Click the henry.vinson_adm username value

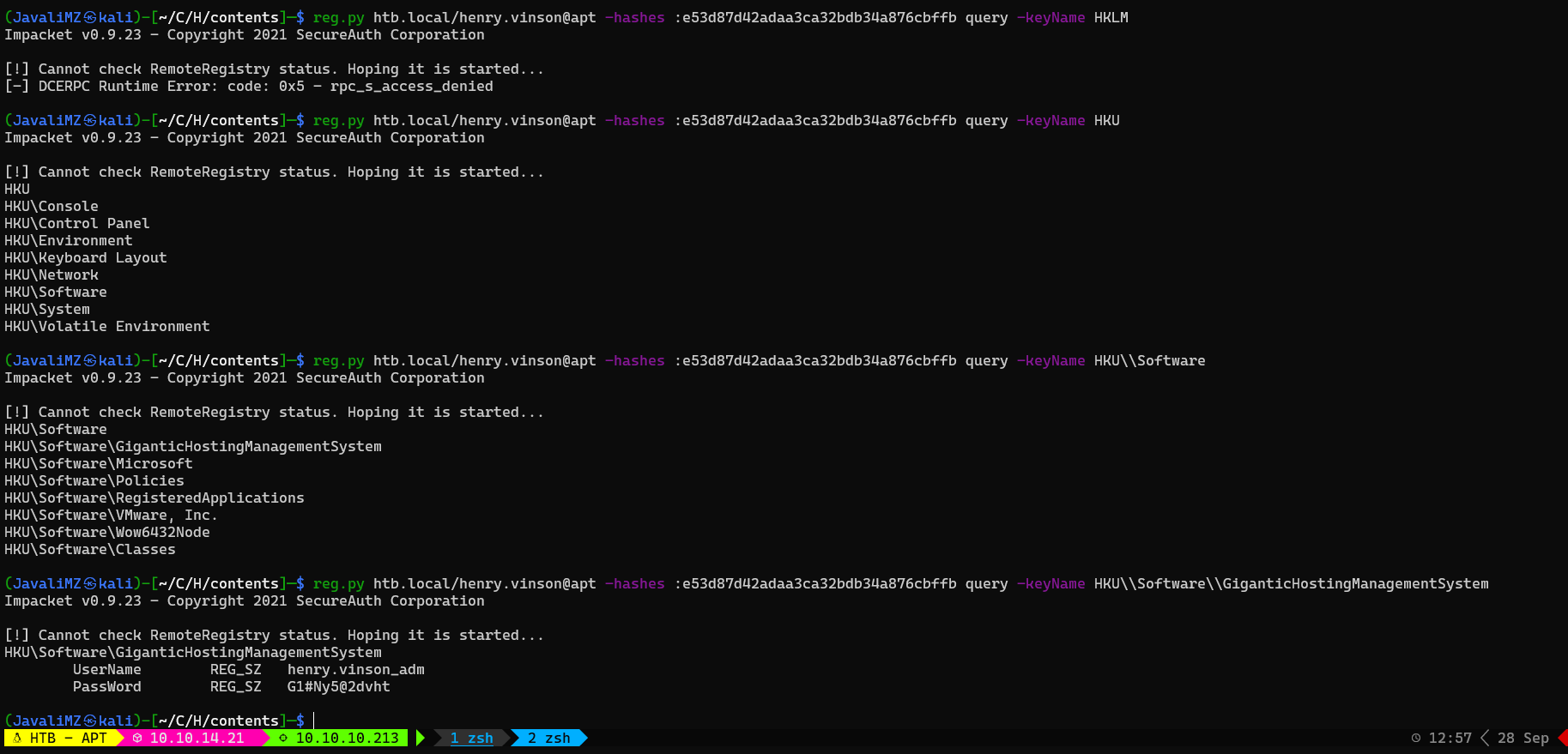[356, 669]
